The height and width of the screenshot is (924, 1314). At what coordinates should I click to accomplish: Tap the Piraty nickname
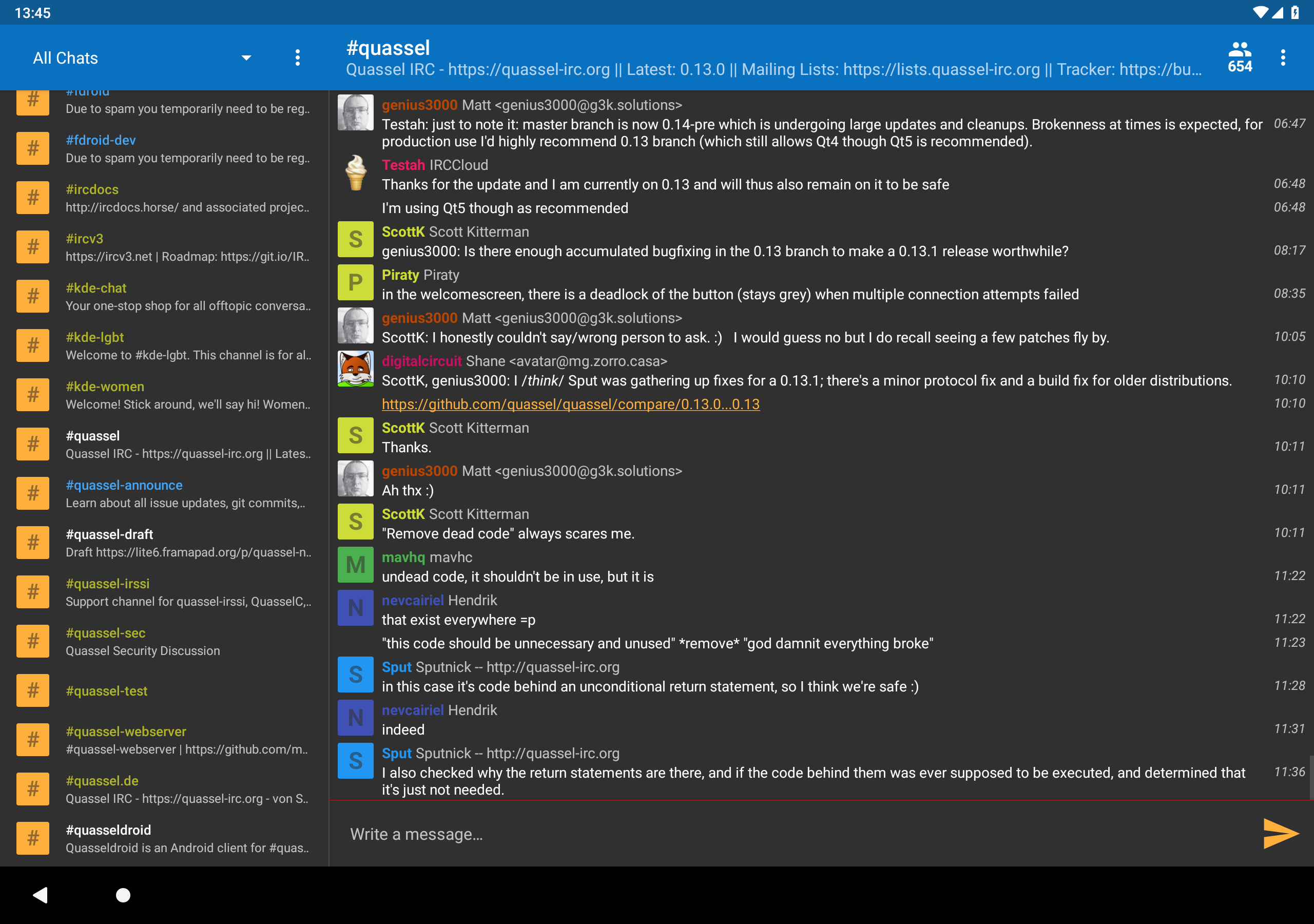(400, 275)
